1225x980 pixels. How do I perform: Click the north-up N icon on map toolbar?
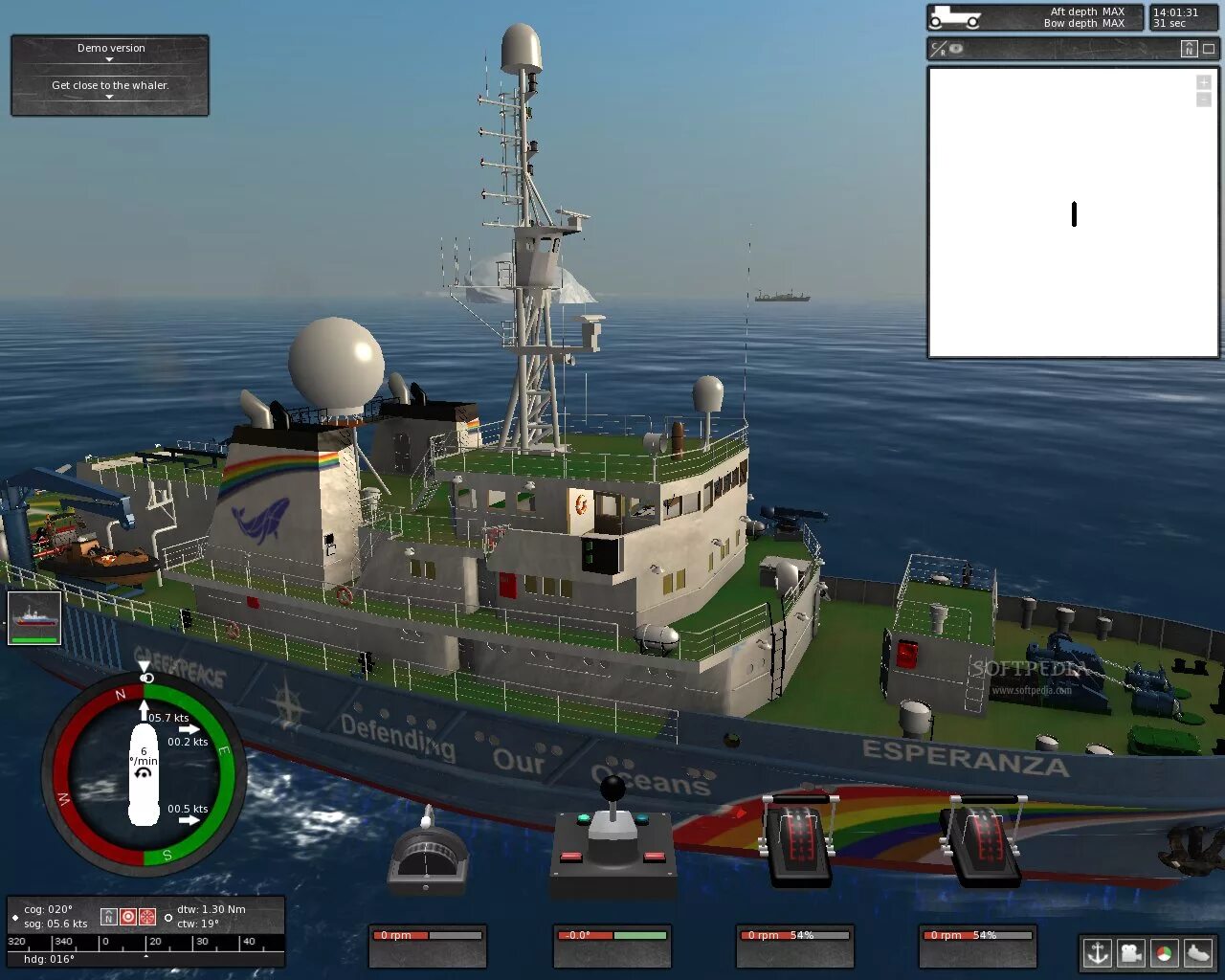coord(1189,49)
